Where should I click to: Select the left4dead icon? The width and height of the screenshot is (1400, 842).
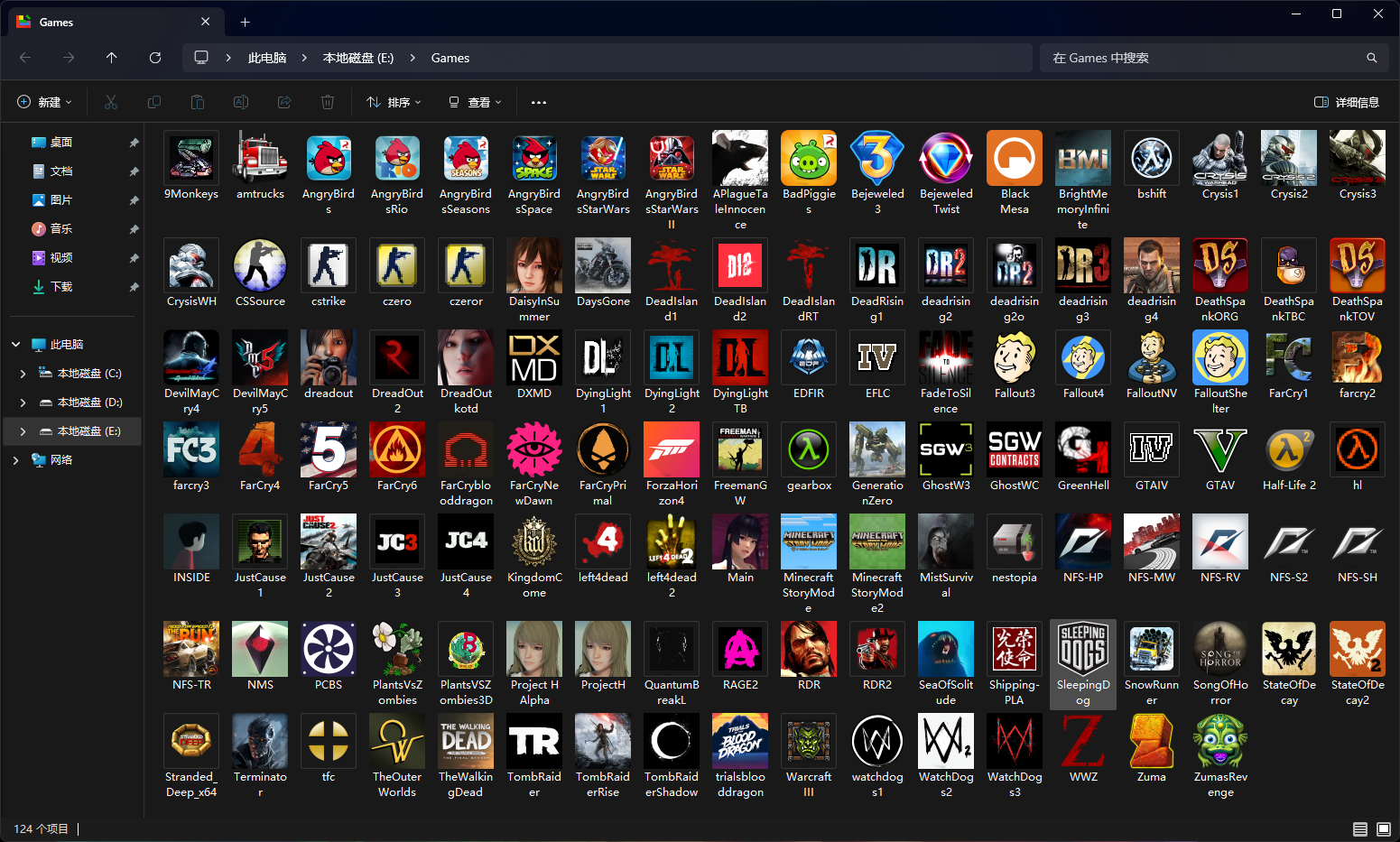click(603, 542)
